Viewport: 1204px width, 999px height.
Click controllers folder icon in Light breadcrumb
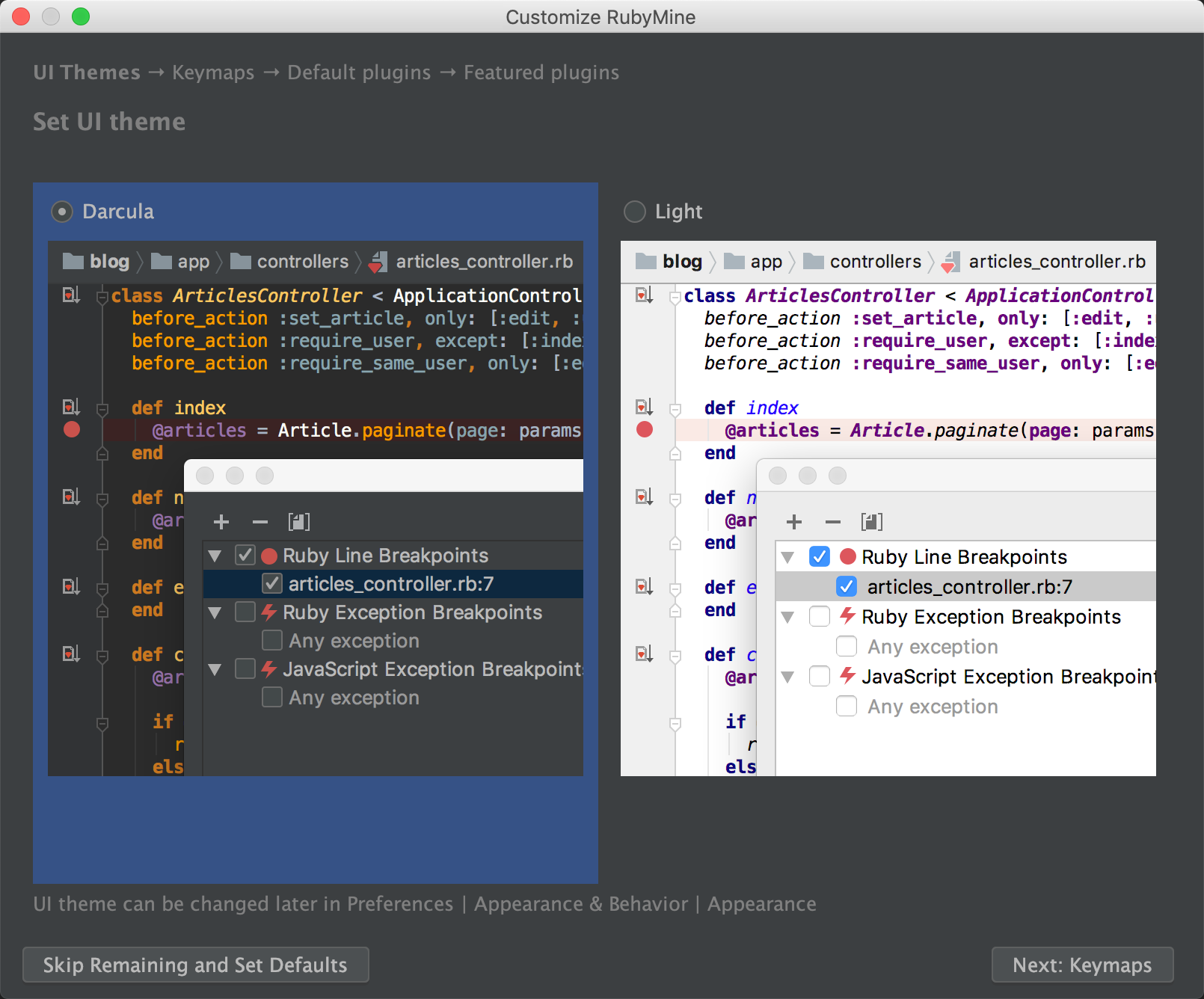pyautogui.click(x=814, y=261)
